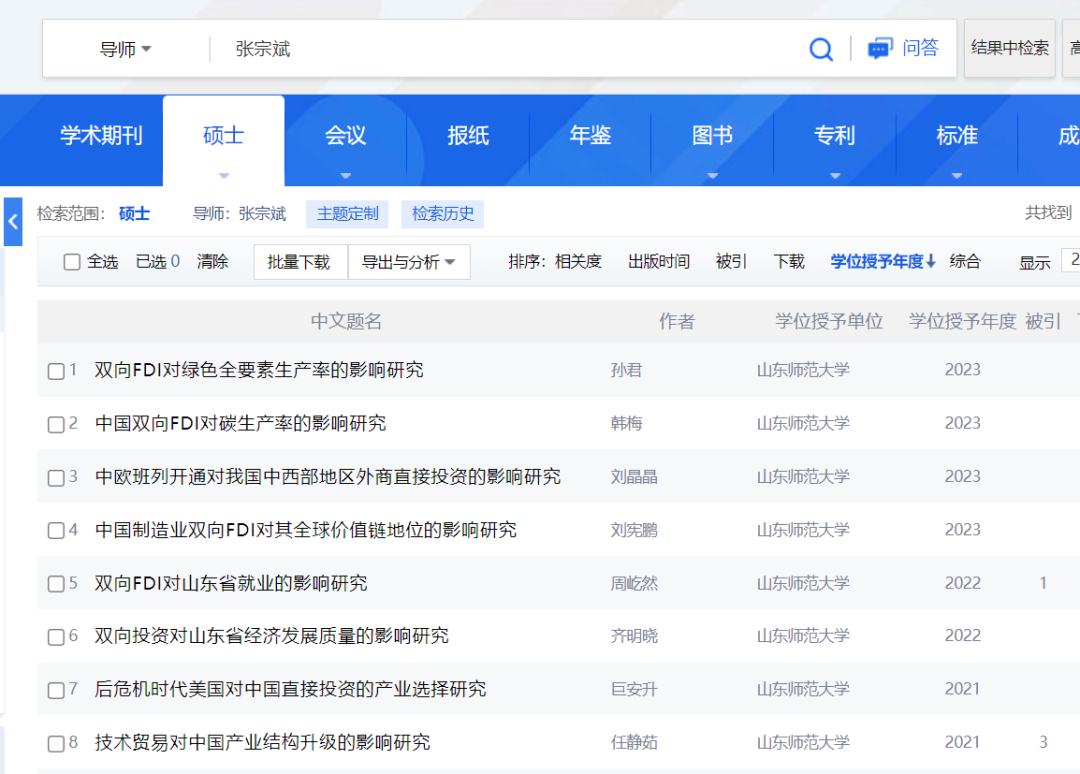The height and width of the screenshot is (774, 1080).
Task: Click the 批量下载 button
Action: (299, 262)
